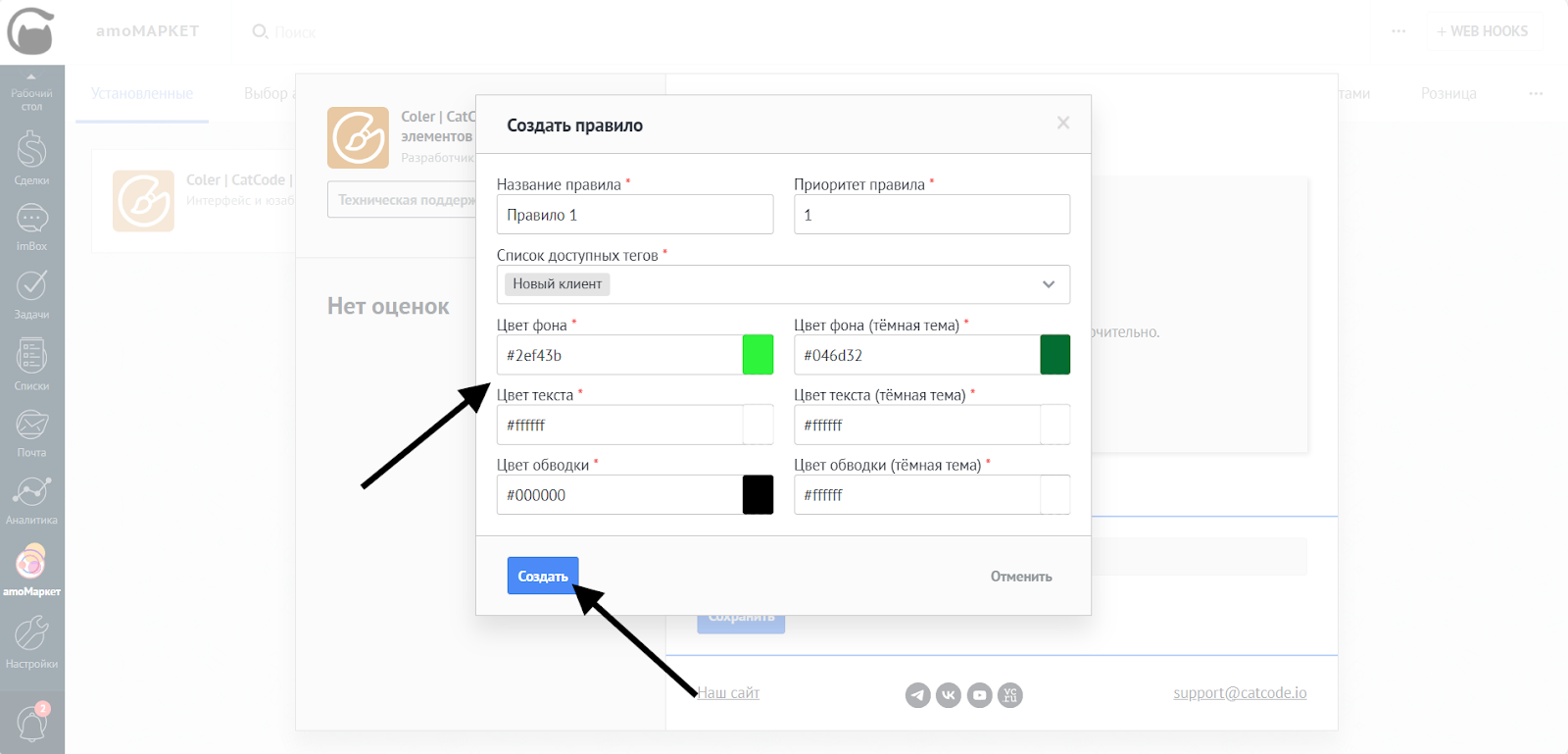Click the Название правила input field

click(634, 215)
